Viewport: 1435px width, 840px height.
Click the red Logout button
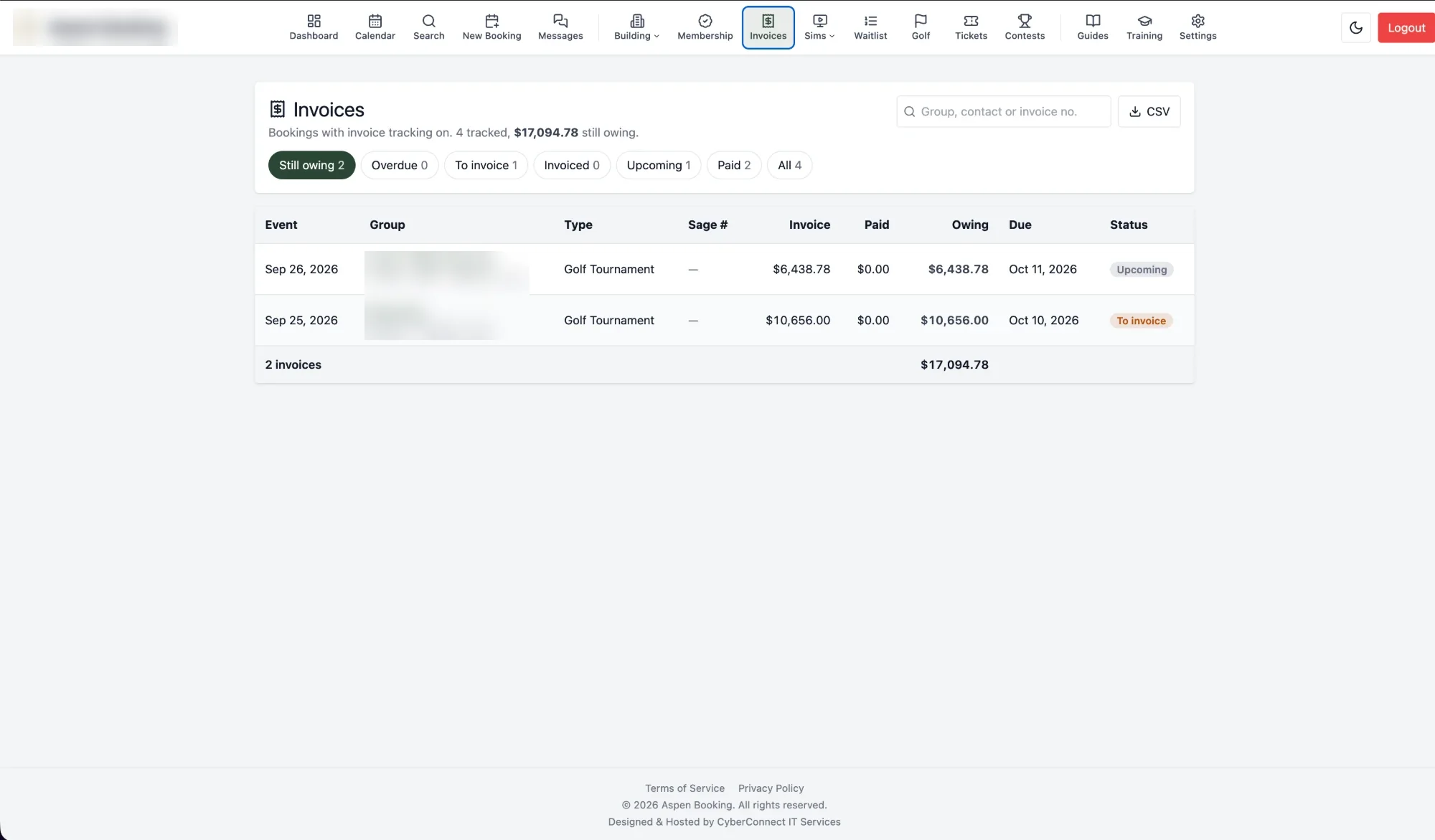(x=1406, y=28)
